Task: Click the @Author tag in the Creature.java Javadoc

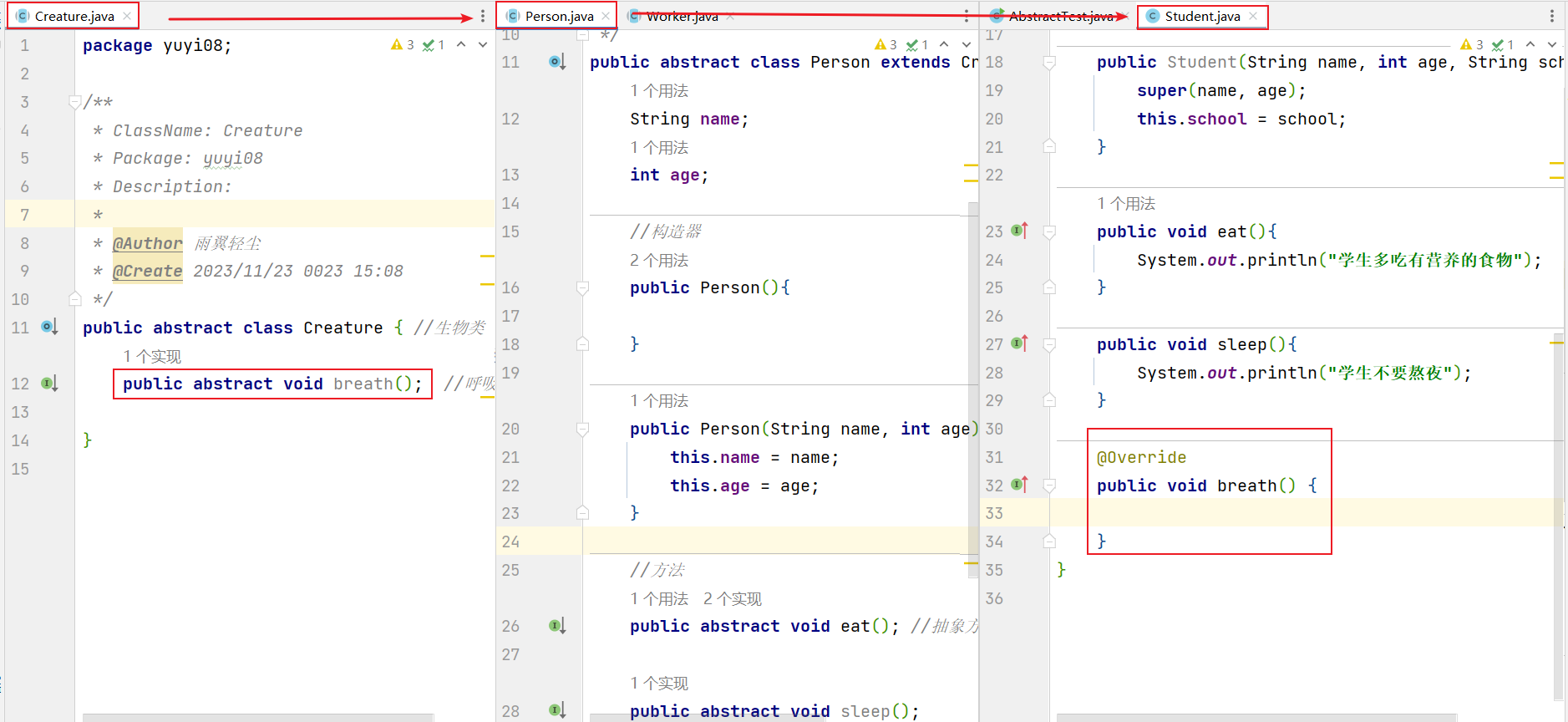Action: (148, 243)
